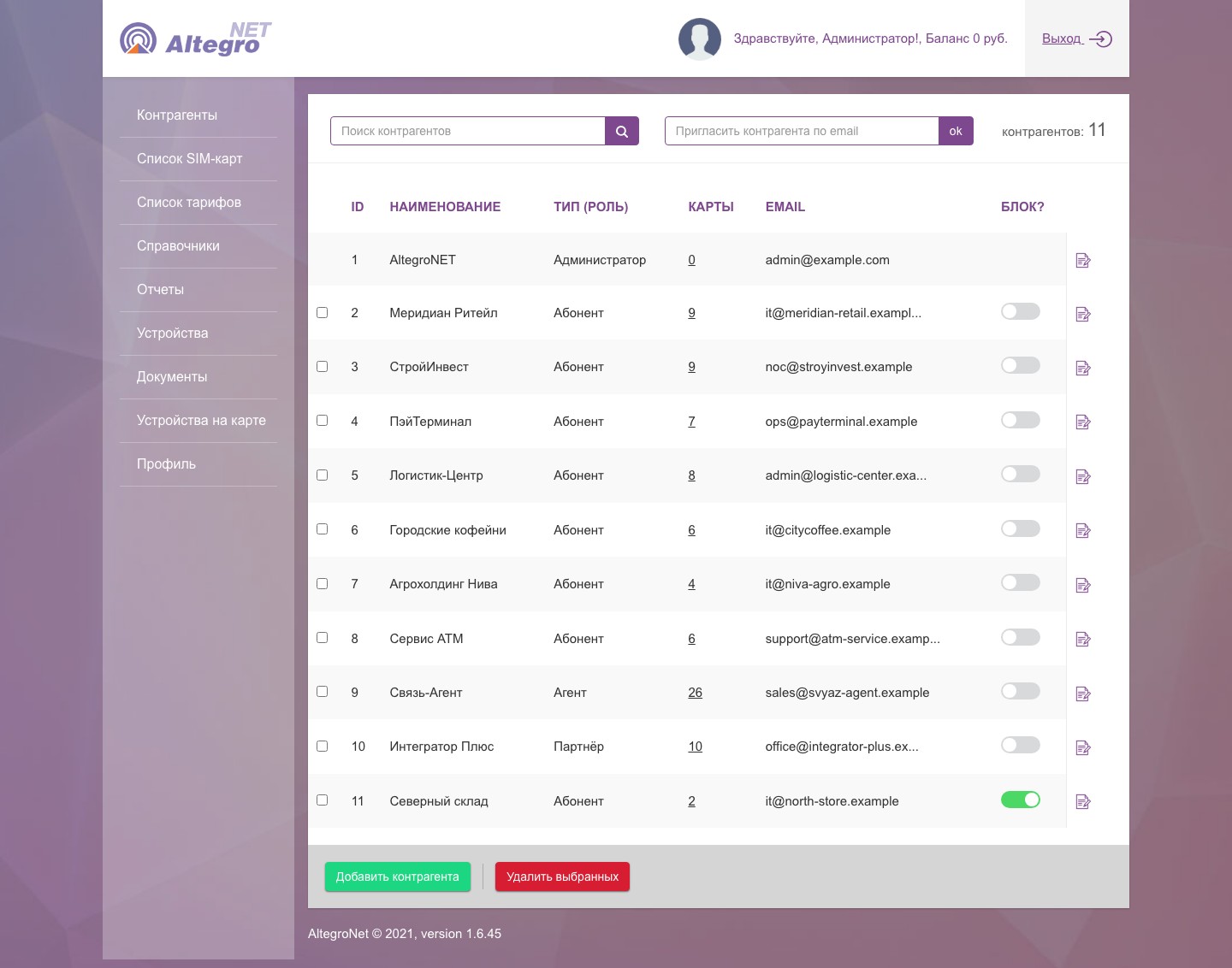
Task: Open edit icon for ПэйТерминал
Action: click(x=1083, y=422)
